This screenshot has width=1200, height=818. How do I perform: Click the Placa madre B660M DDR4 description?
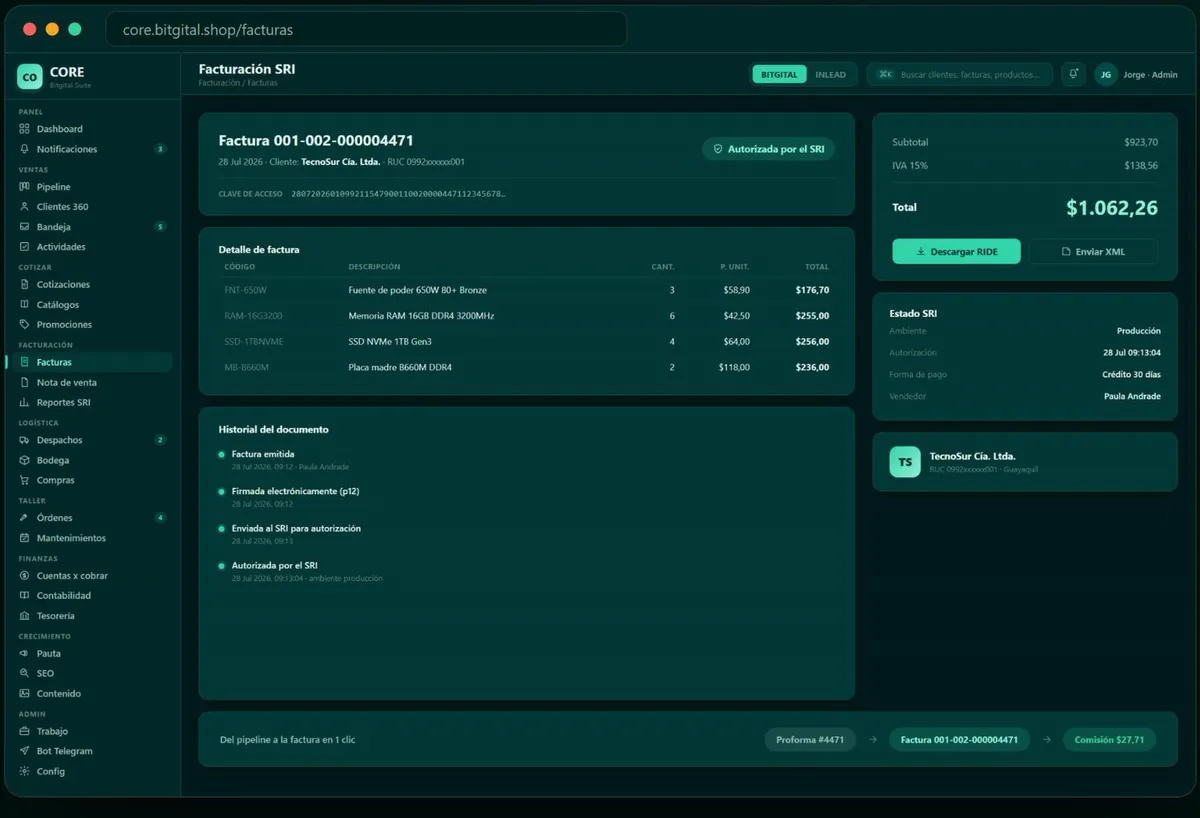400,368
